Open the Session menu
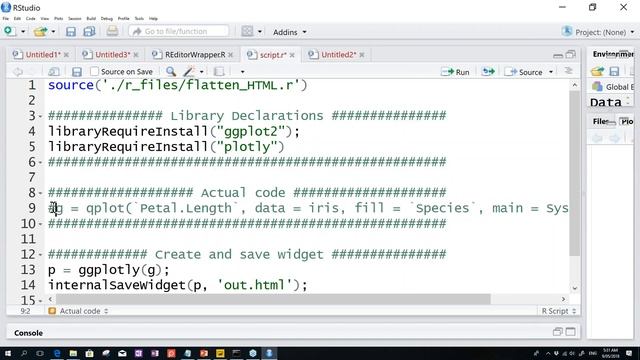This screenshot has width=640, height=360. [x=75, y=18]
